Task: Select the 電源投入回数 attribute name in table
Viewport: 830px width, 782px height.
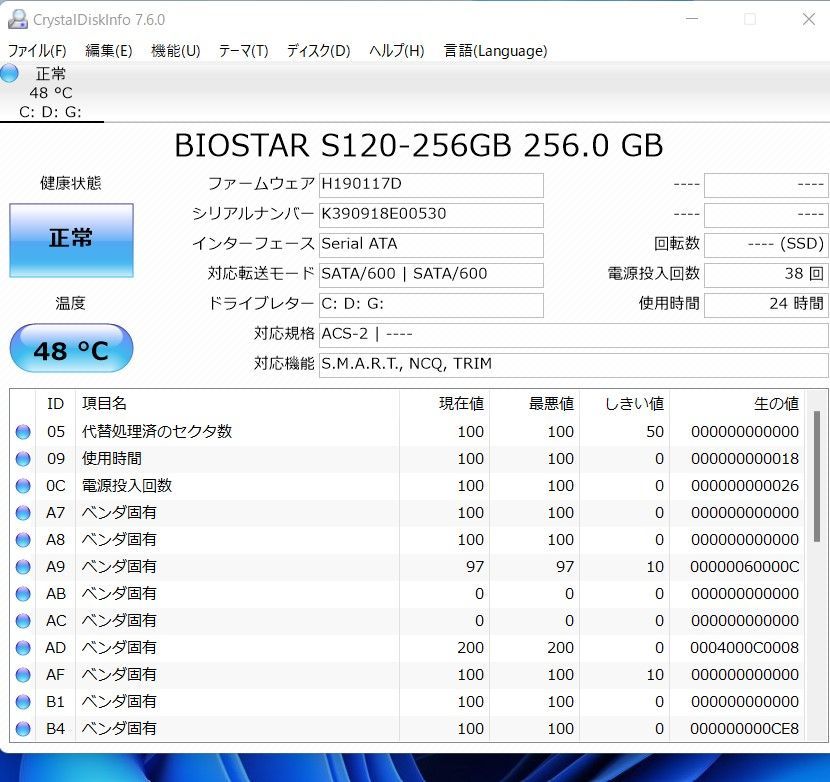Action: tap(127, 486)
